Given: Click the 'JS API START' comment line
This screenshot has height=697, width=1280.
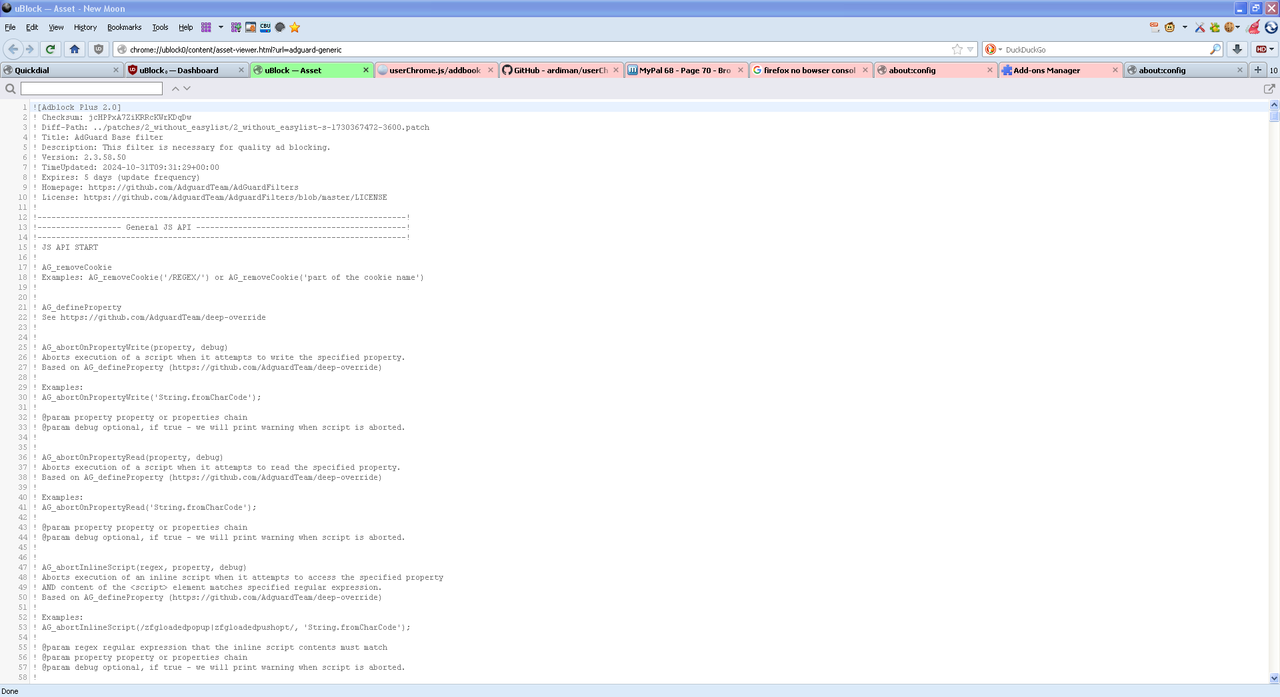Looking at the screenshot, I should (x=66, y=247).
